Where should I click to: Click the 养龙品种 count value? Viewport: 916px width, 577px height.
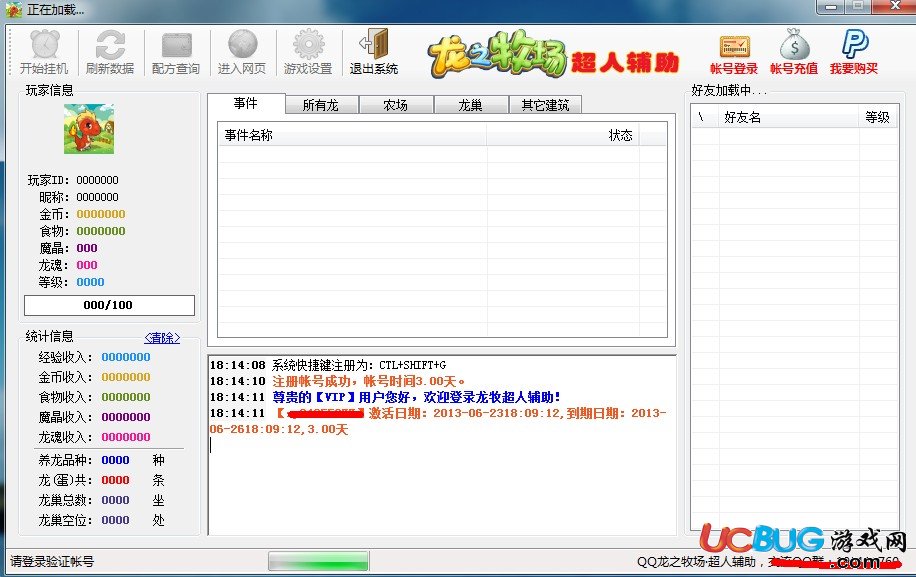click(116, 460)
